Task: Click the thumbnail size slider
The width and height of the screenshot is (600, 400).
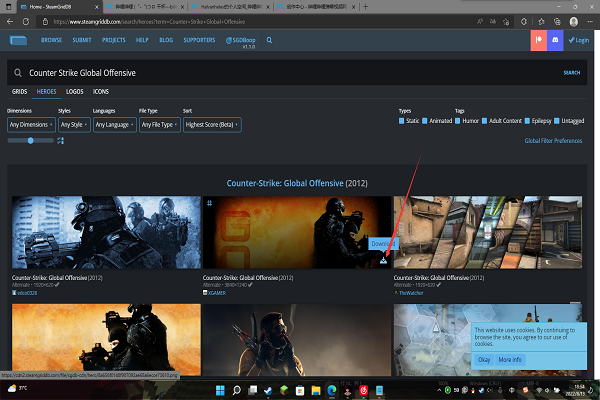Action: coord(31,141)
